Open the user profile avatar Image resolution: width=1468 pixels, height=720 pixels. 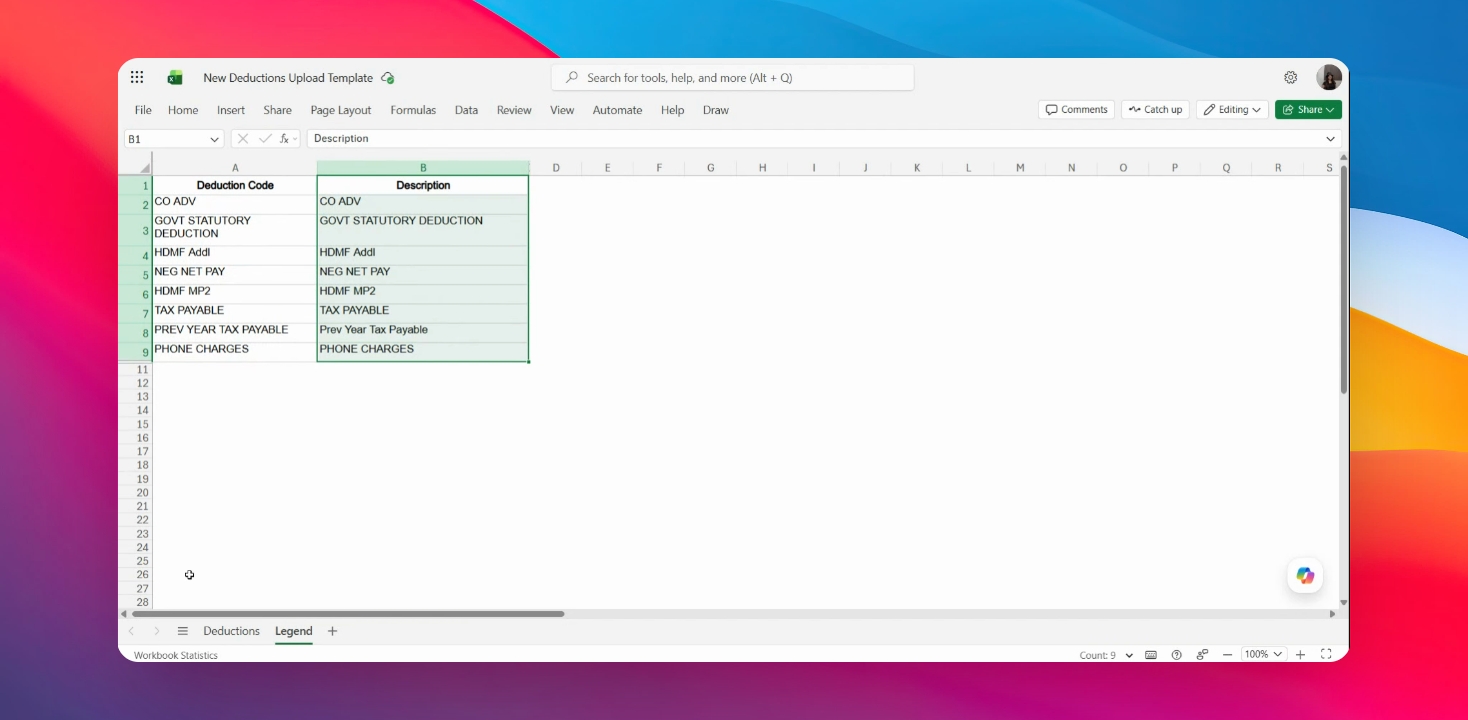(1329, 77)
